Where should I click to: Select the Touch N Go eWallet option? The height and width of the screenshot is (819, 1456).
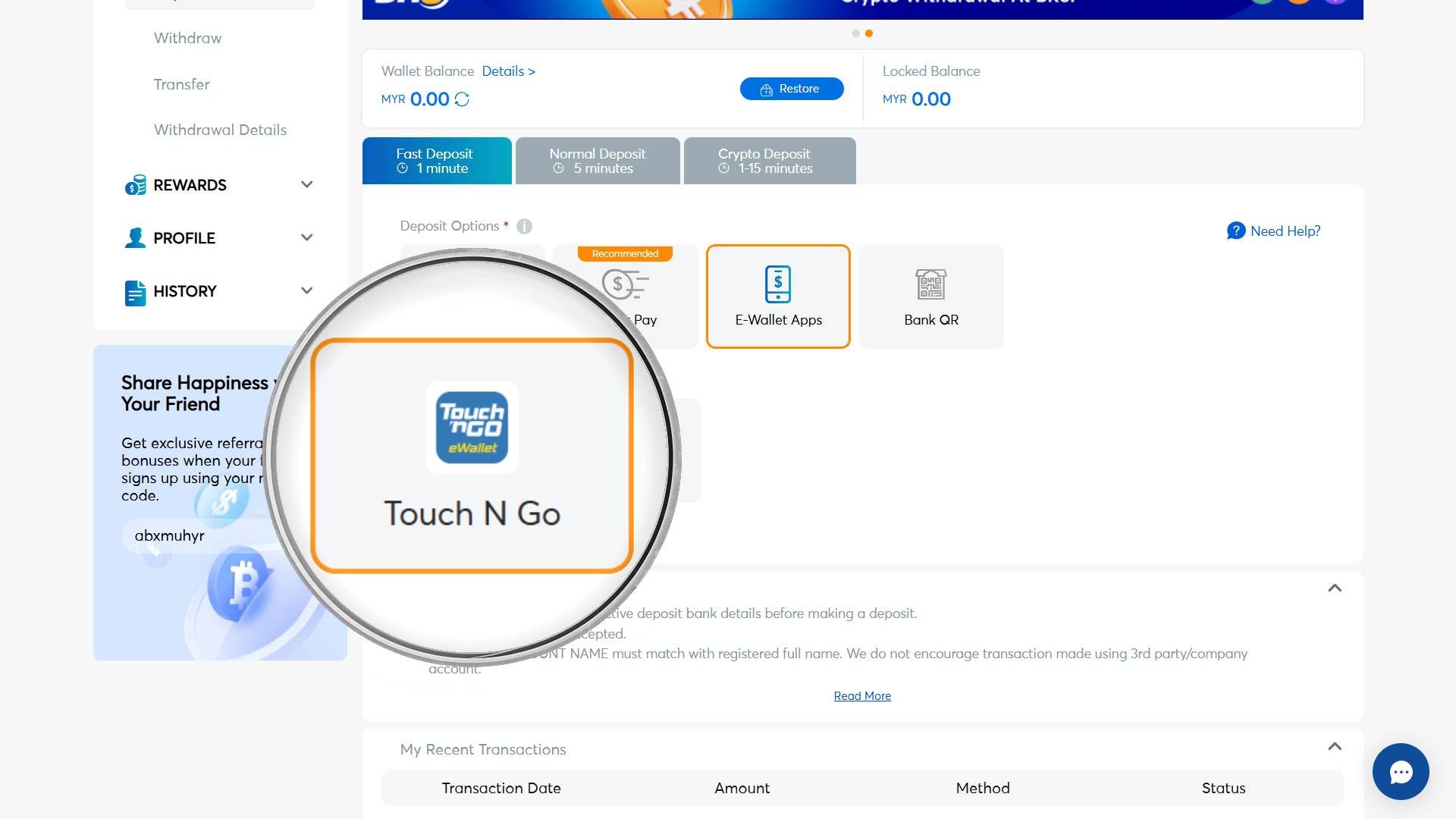(x=472, y=456)
